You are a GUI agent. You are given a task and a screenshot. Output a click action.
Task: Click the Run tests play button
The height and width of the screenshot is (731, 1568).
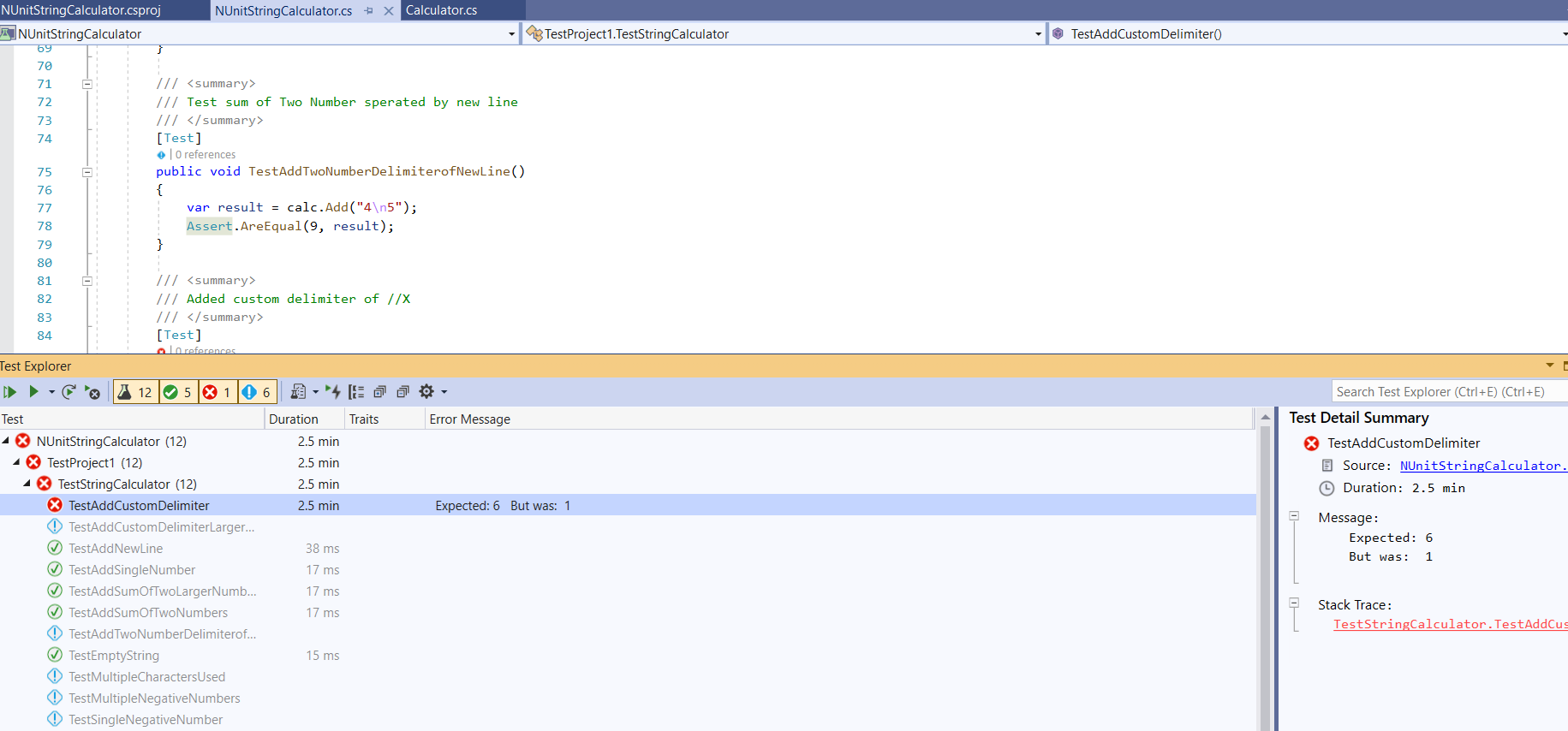[x=33, y=392]
